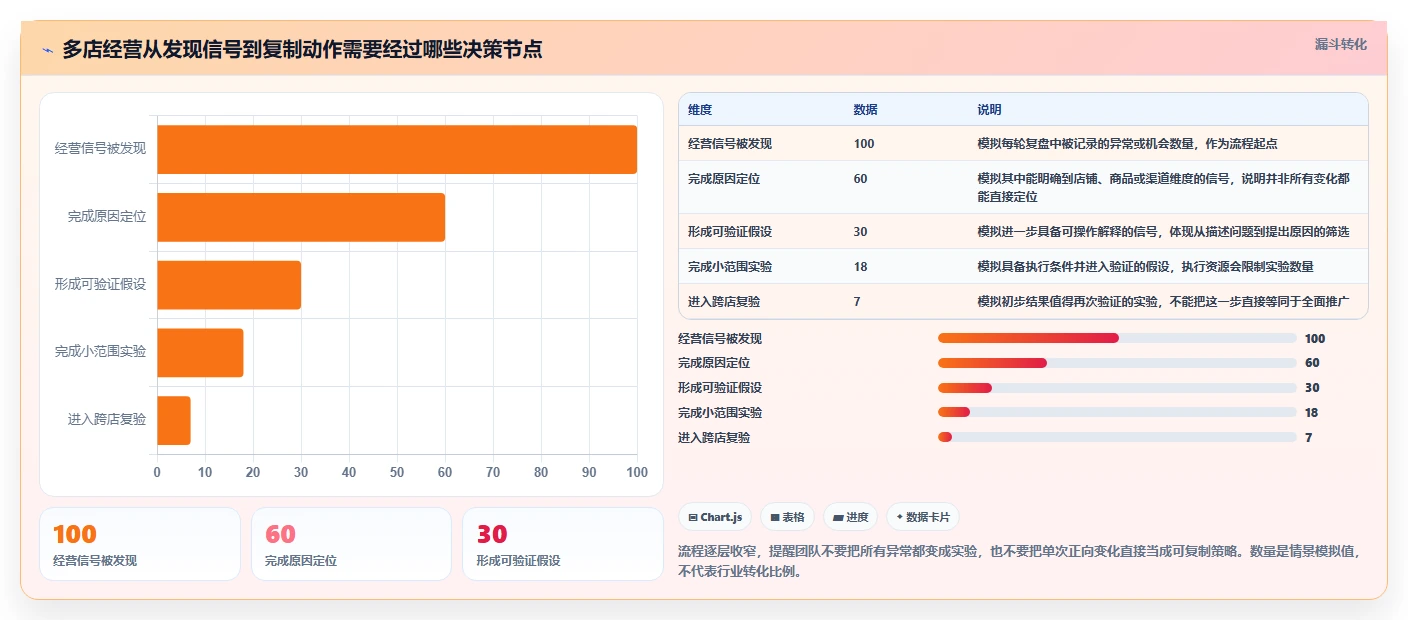Open the data card showing 30

[x=563, y=544]
